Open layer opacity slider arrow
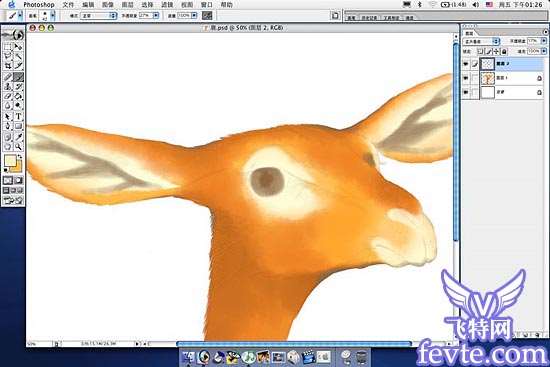The image size is (550, 367). 543,41
